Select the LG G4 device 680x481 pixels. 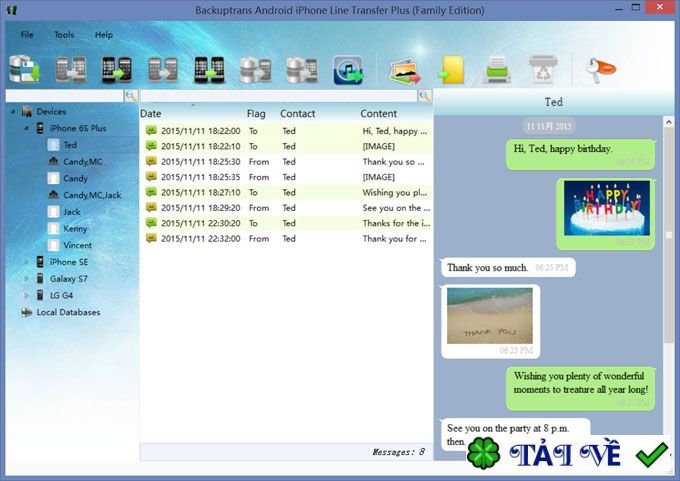(61, 295)
